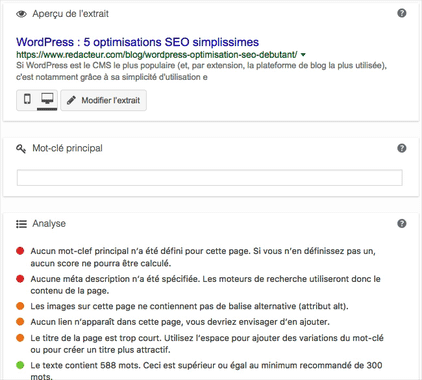The width and height of the screenshot is (422, 380).
Task: Open help icon in Analyse section
Action: click(x=402, y=223)
